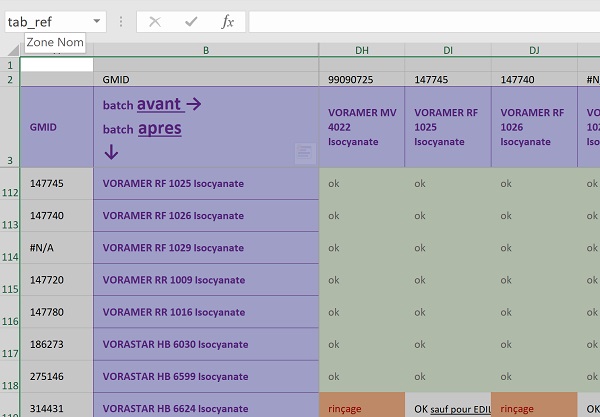Click the Cancel (X) formula bar icon
The image size is (600, 417).
click(155, 22)
